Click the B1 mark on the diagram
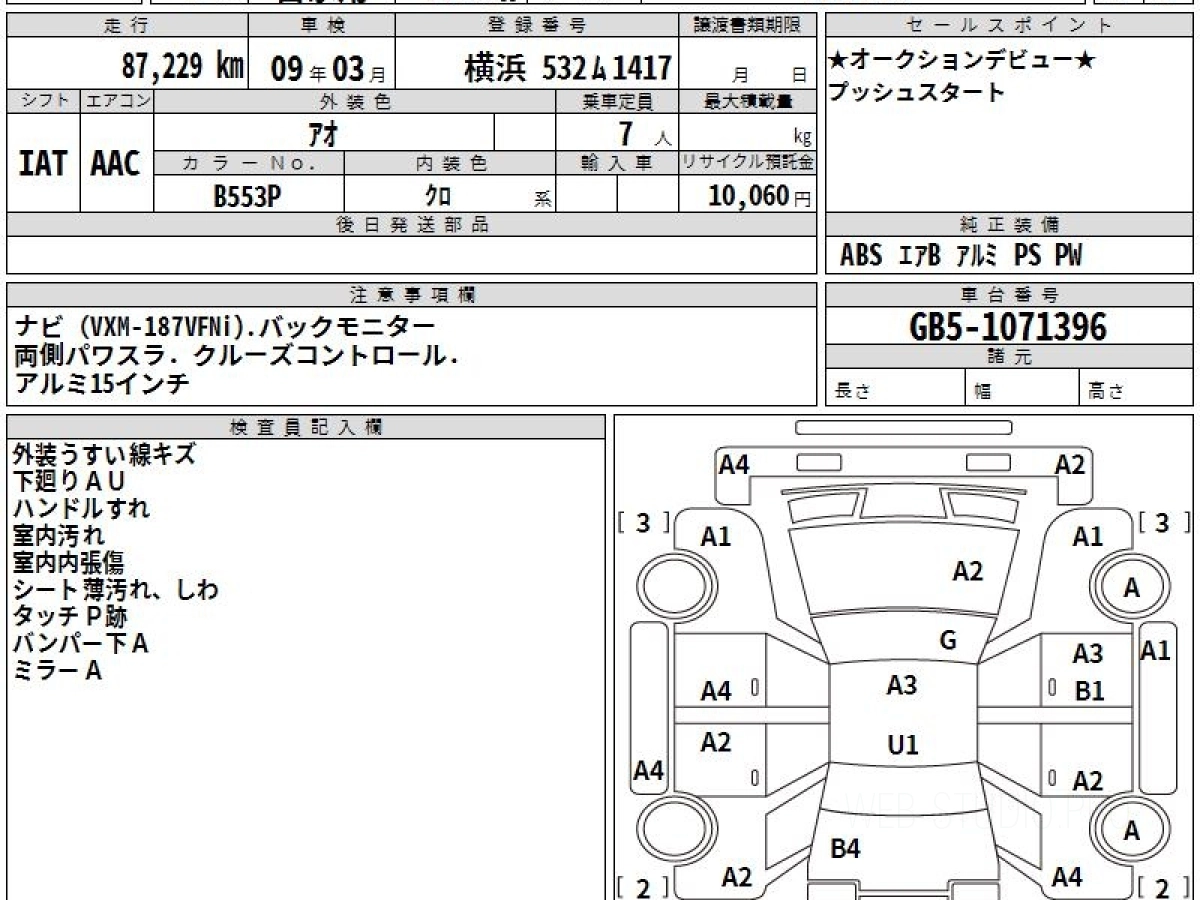The width and height of the screenshot is (1200, 900). [x=1089, y=691]
